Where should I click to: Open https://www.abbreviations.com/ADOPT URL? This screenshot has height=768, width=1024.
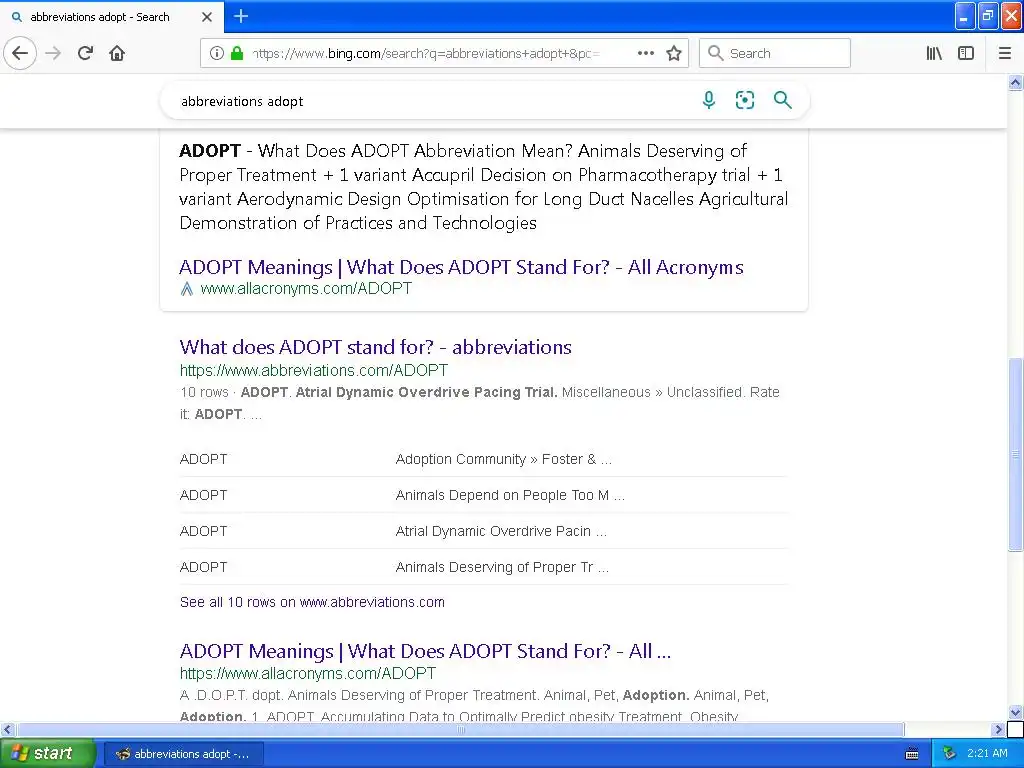click(313, 370)
